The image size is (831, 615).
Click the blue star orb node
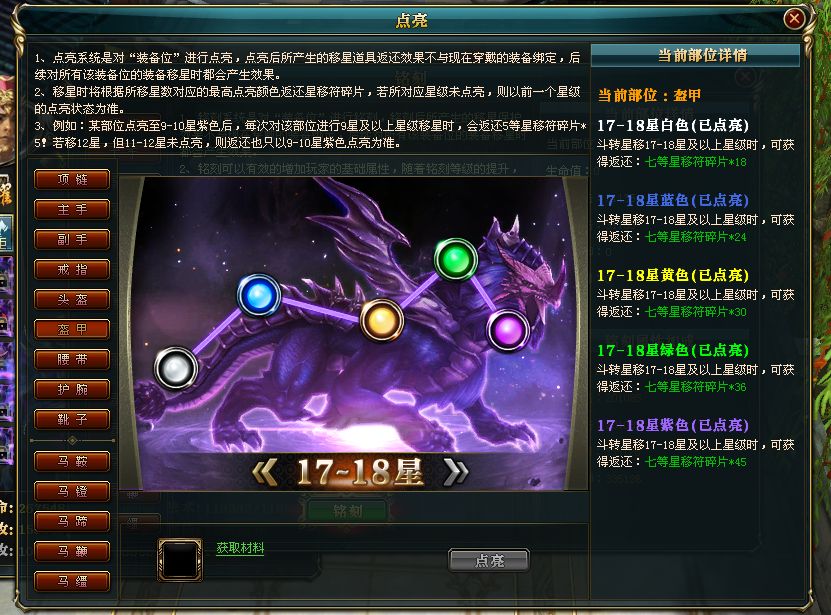click(259, 295)
